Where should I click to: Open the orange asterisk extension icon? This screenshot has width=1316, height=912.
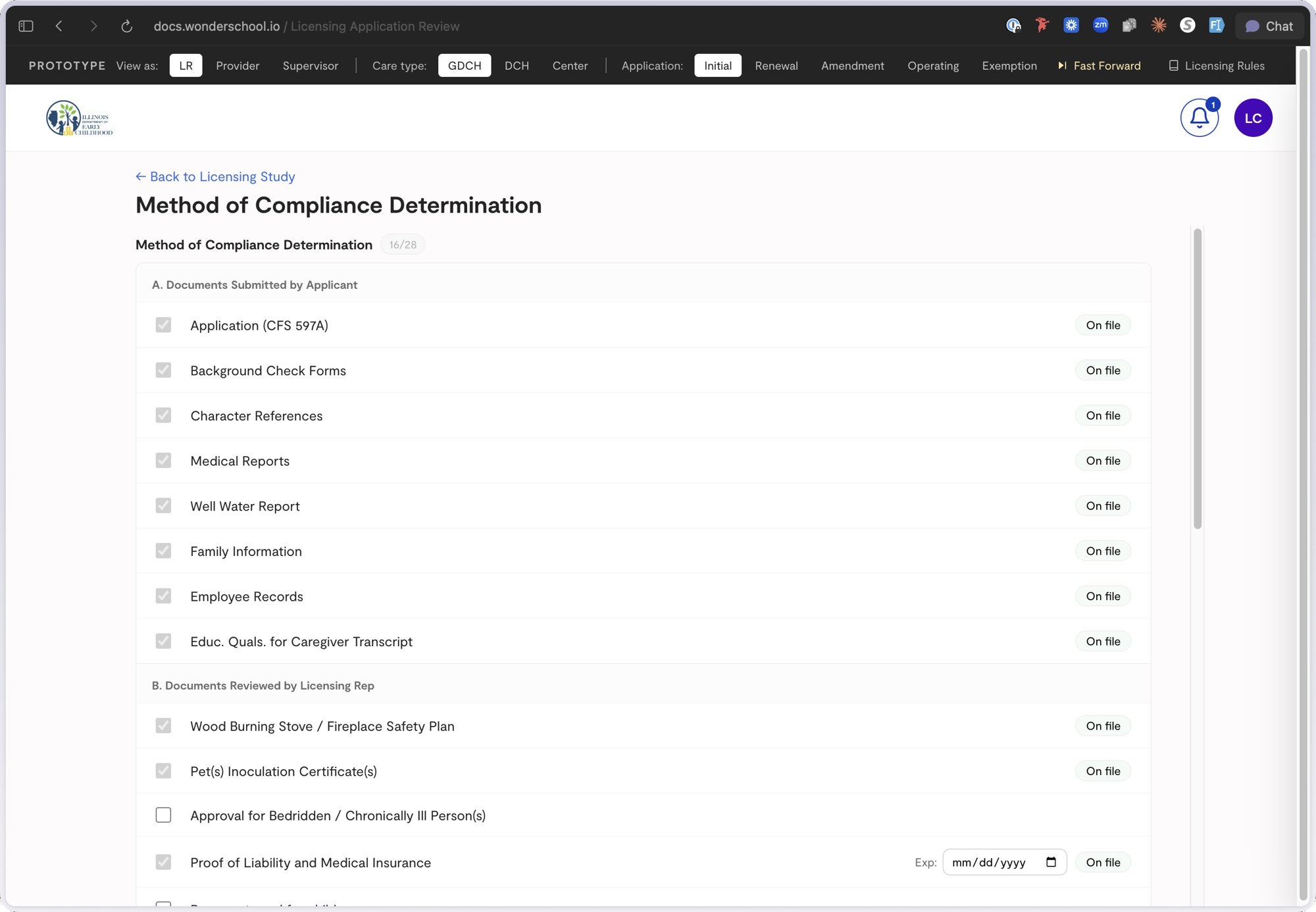tap(1159, 26)
